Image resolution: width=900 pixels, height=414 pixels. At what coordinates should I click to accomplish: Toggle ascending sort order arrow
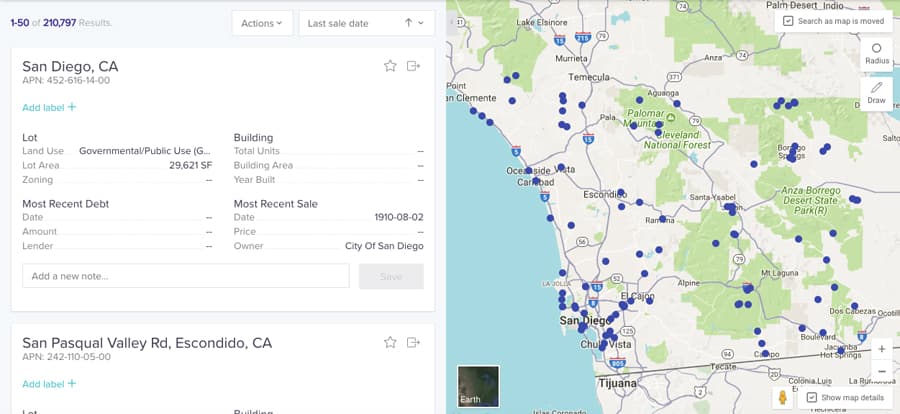point(408,23)
